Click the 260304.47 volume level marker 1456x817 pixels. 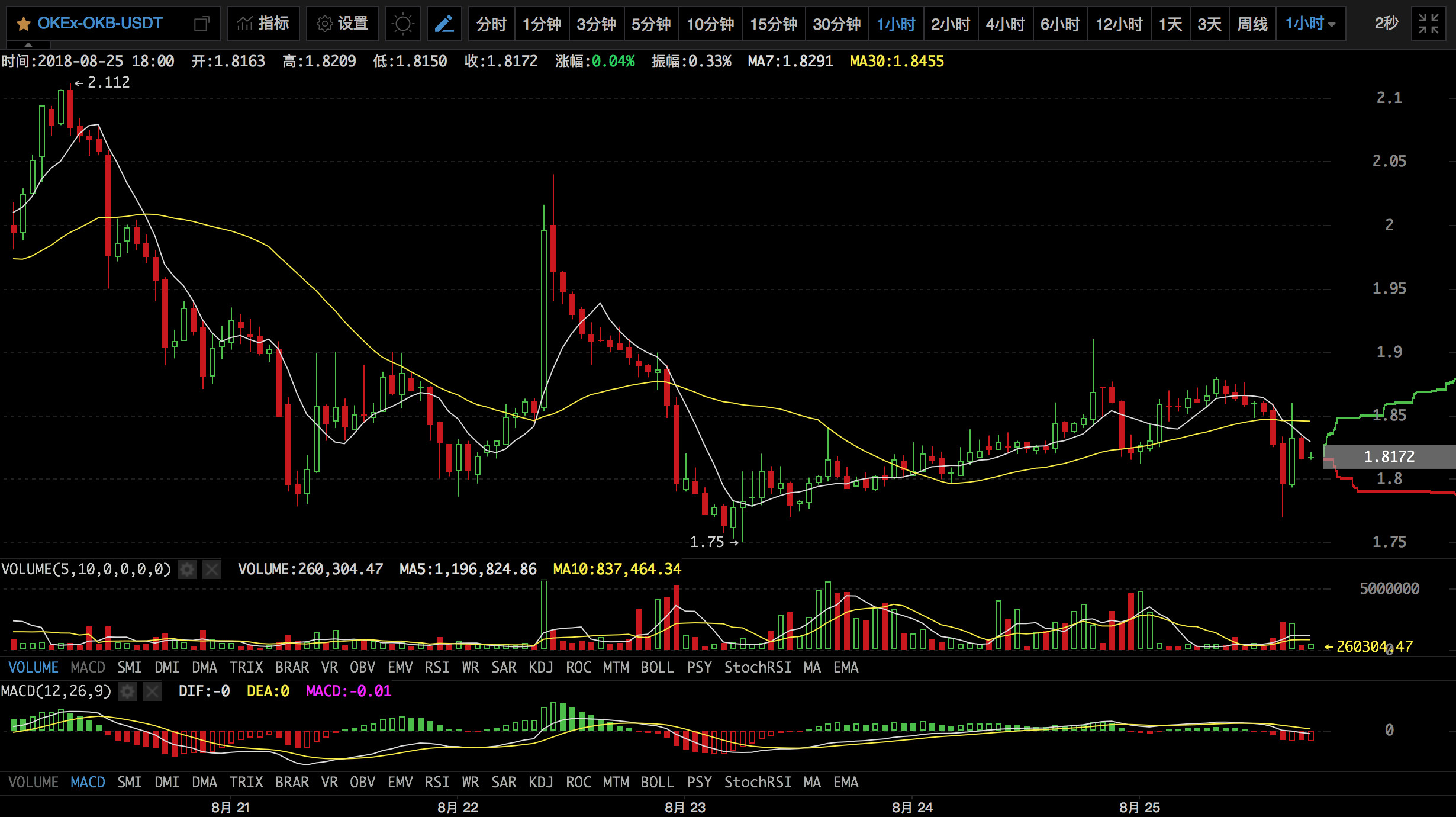[x=1369, y=646]
